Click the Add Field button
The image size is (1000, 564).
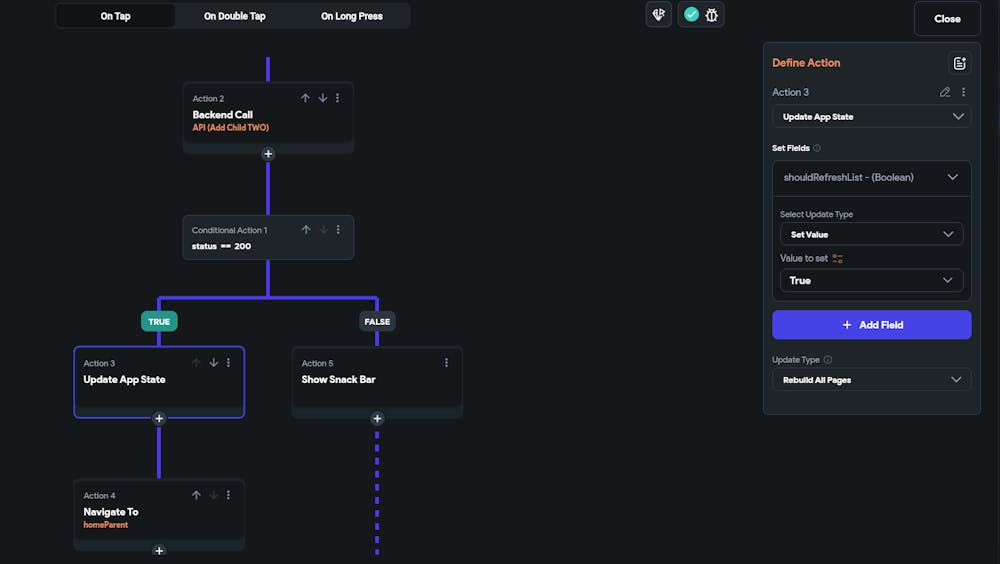coord(871,325)
